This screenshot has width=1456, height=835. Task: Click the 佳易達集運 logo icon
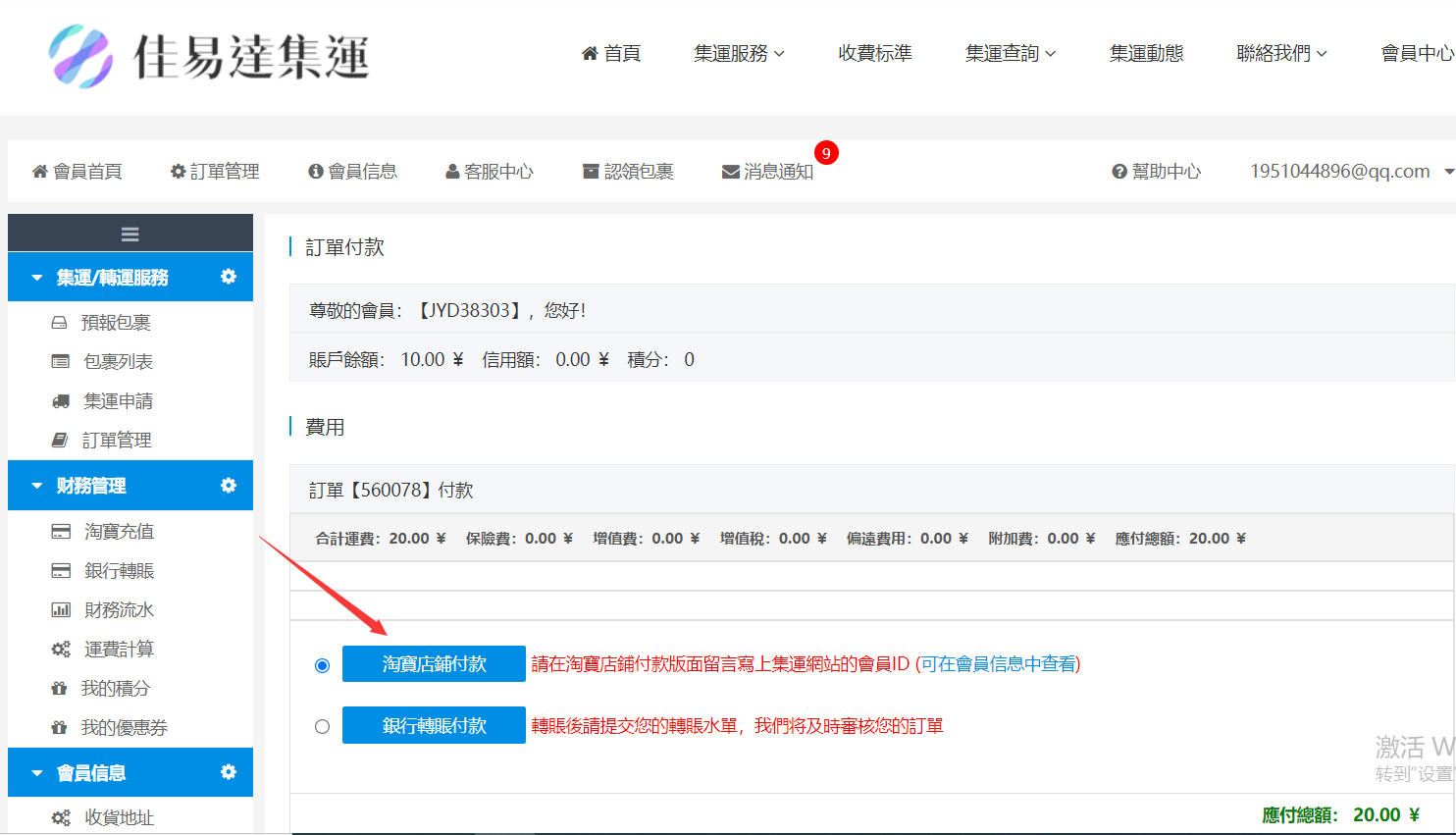tap(80, 56)
